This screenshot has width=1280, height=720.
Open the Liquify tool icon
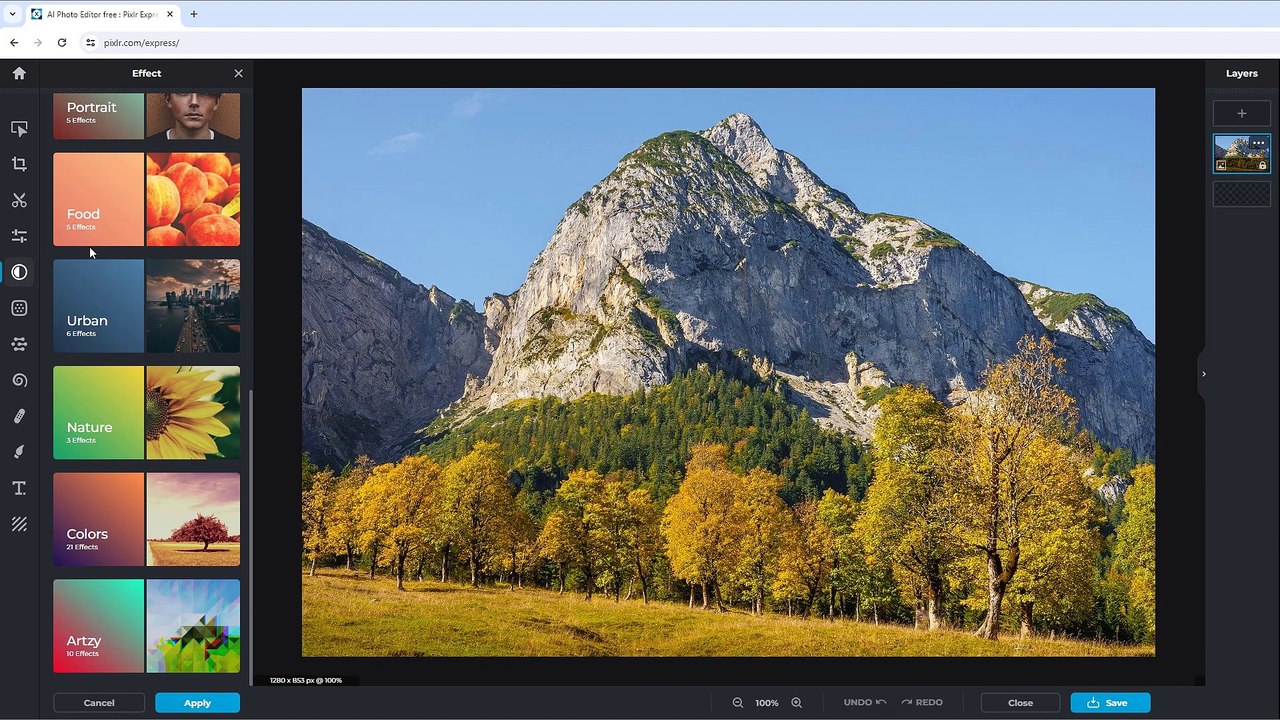(19, 344)
